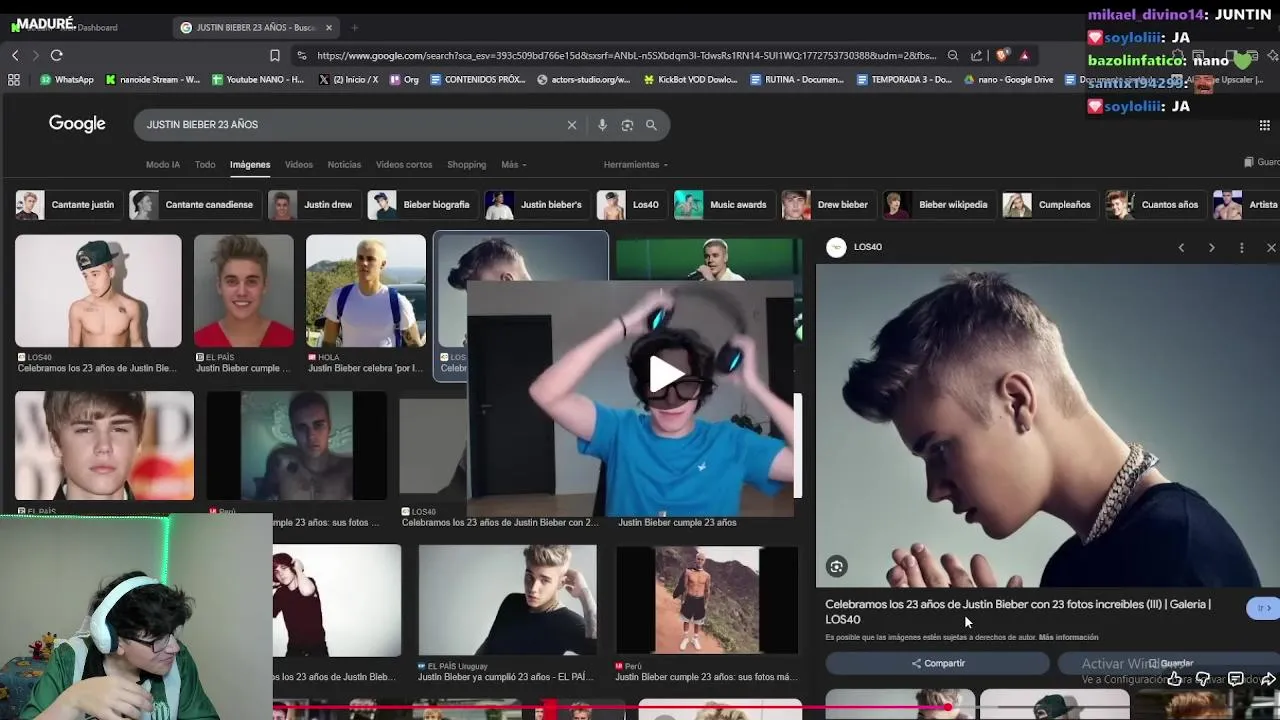Image resolution: width=1280 pixels, height=720 pixels.
Task: Click the thumbs up feedback icon
Action: (x=1174, y=679)
